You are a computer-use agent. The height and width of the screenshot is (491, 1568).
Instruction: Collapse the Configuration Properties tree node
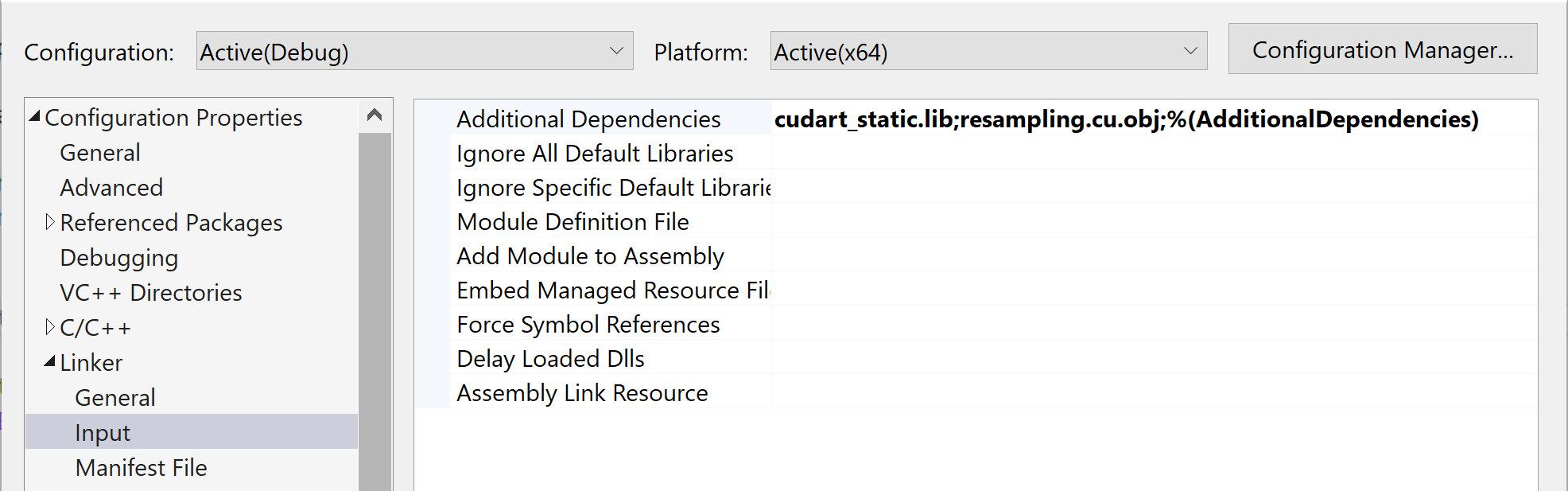point(35,117)
